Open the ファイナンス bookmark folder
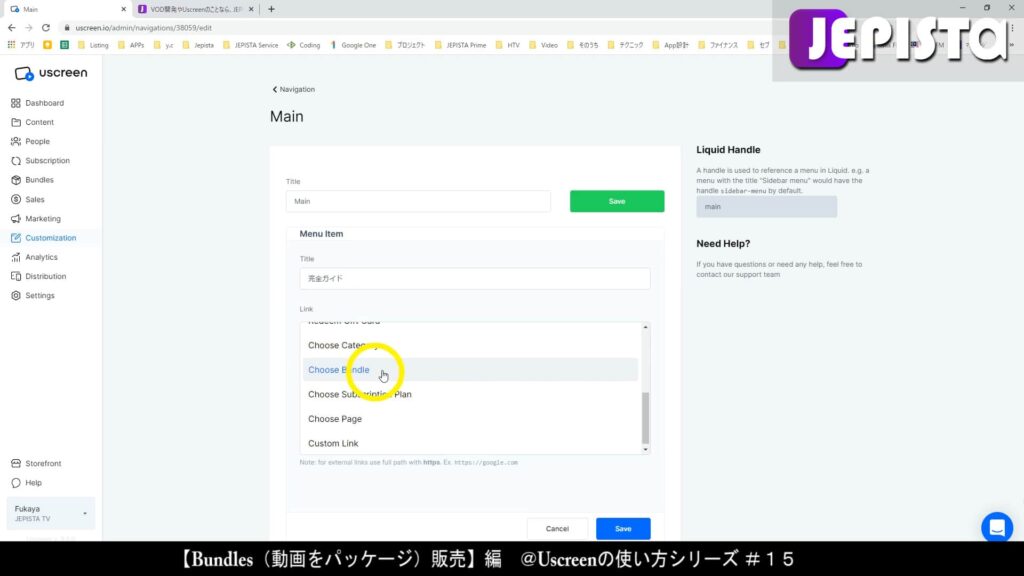Screen dimensions: 1024x576 [x=718, y=45]
